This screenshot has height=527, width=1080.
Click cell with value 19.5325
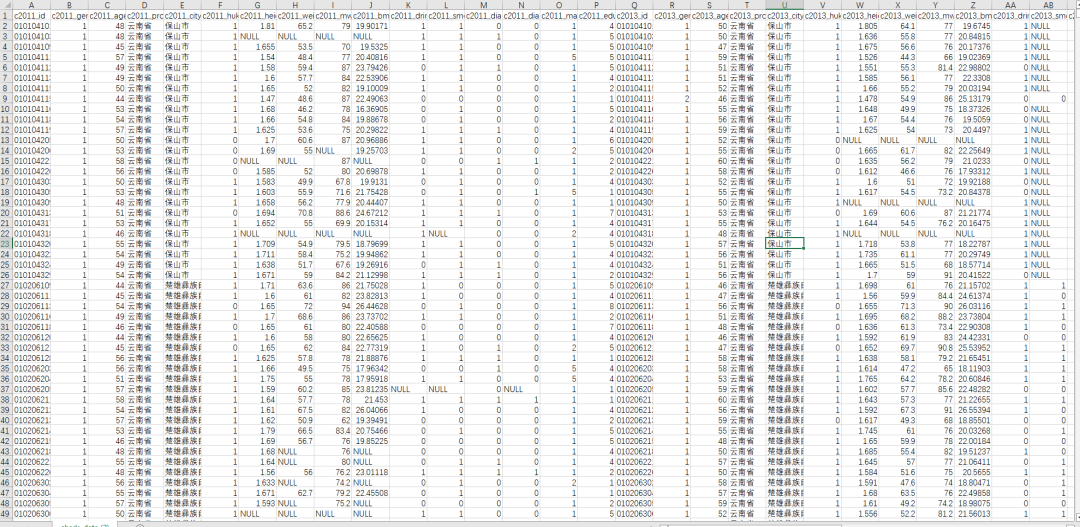(371, 46)
